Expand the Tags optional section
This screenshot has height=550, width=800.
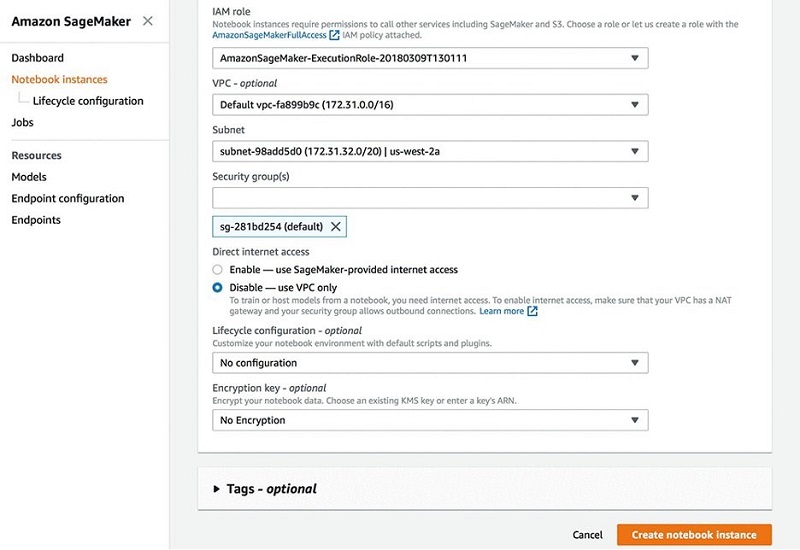(266, 489)
